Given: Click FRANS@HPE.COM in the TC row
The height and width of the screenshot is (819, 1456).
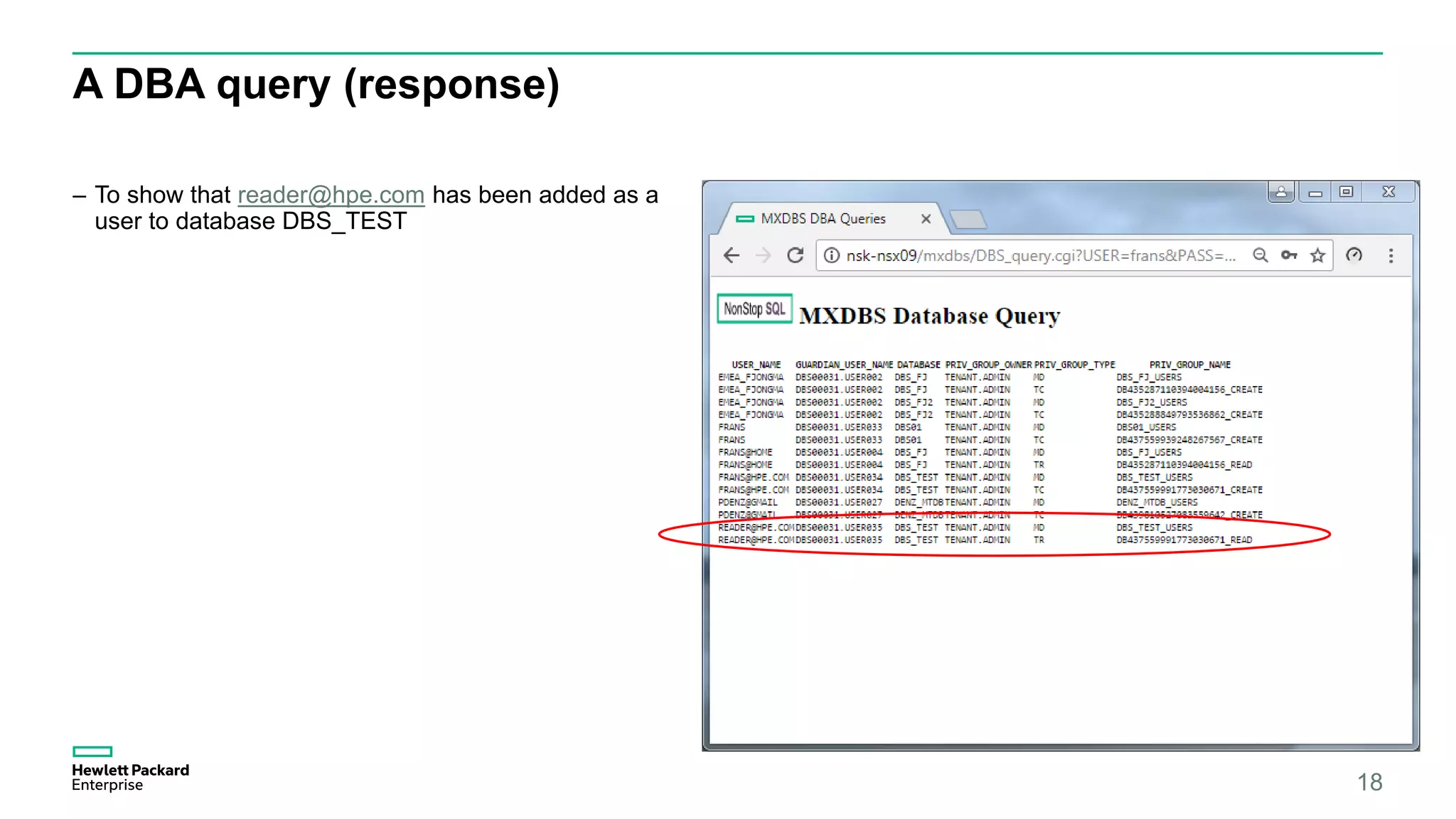Looking at the screenshot, I should coord(754,490).
